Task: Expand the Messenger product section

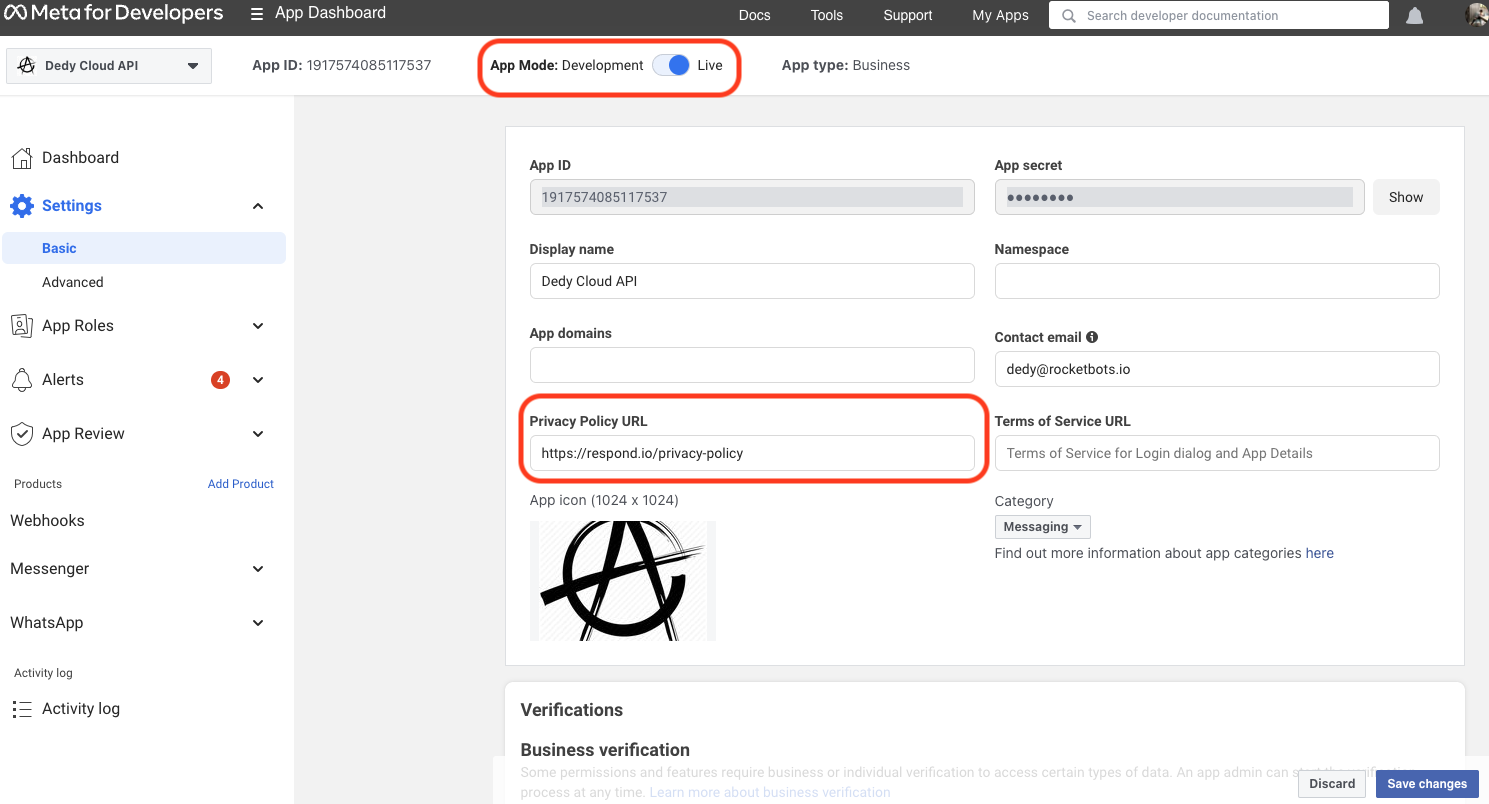Action: click(258, 569)
